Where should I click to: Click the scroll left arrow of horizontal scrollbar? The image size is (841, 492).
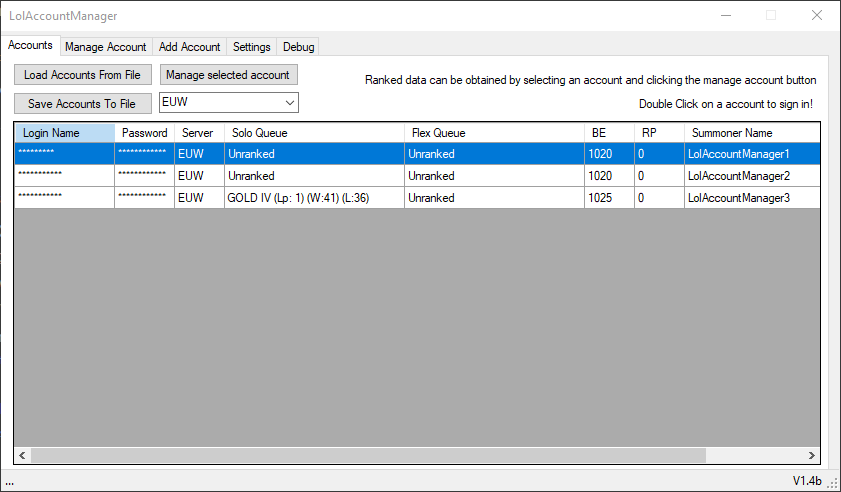point(23,456)
